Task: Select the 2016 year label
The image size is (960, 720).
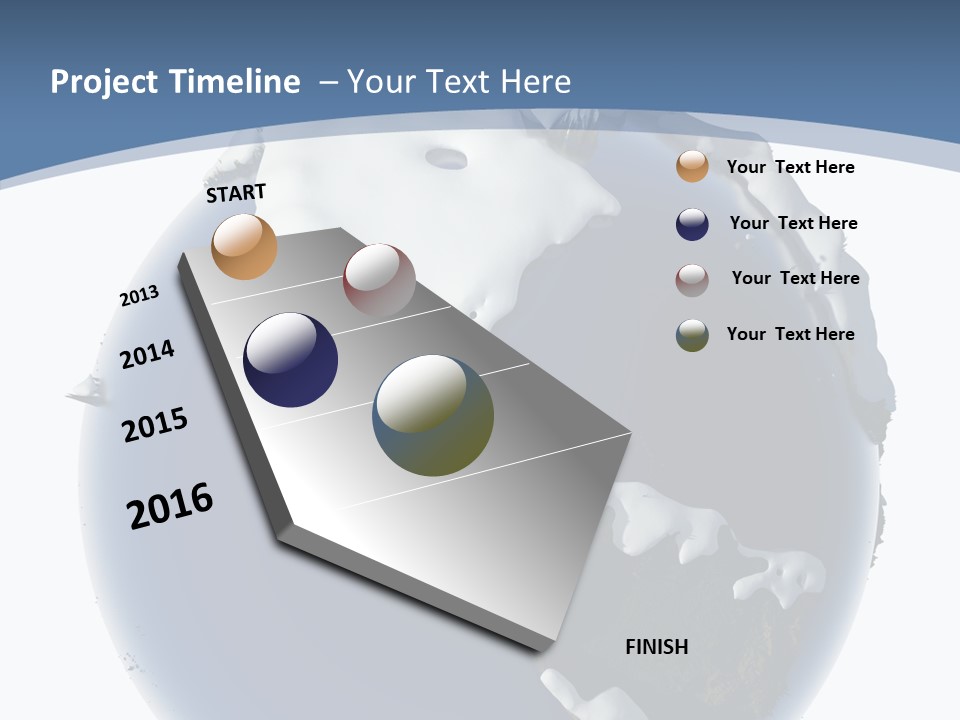Action: point(170,505)
